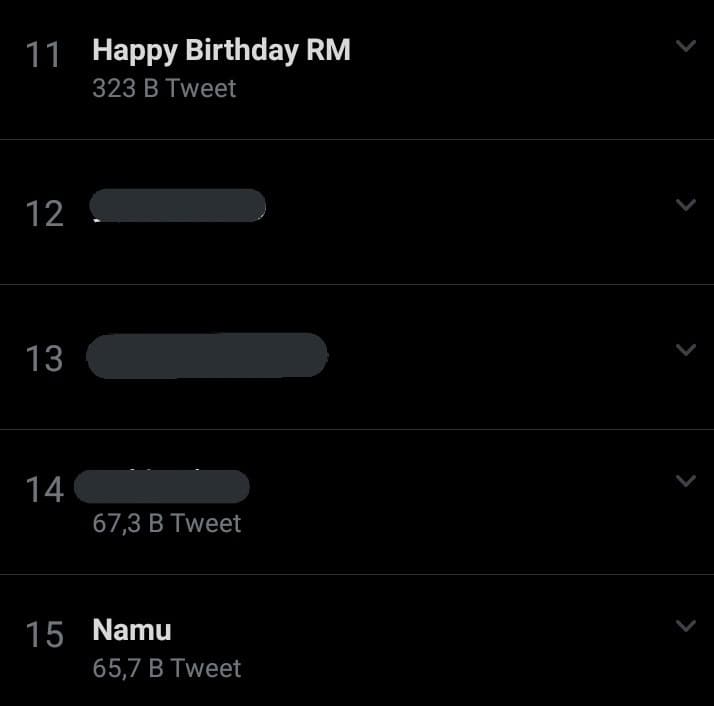Expand the chevron for trend 13

coord(685,350)
